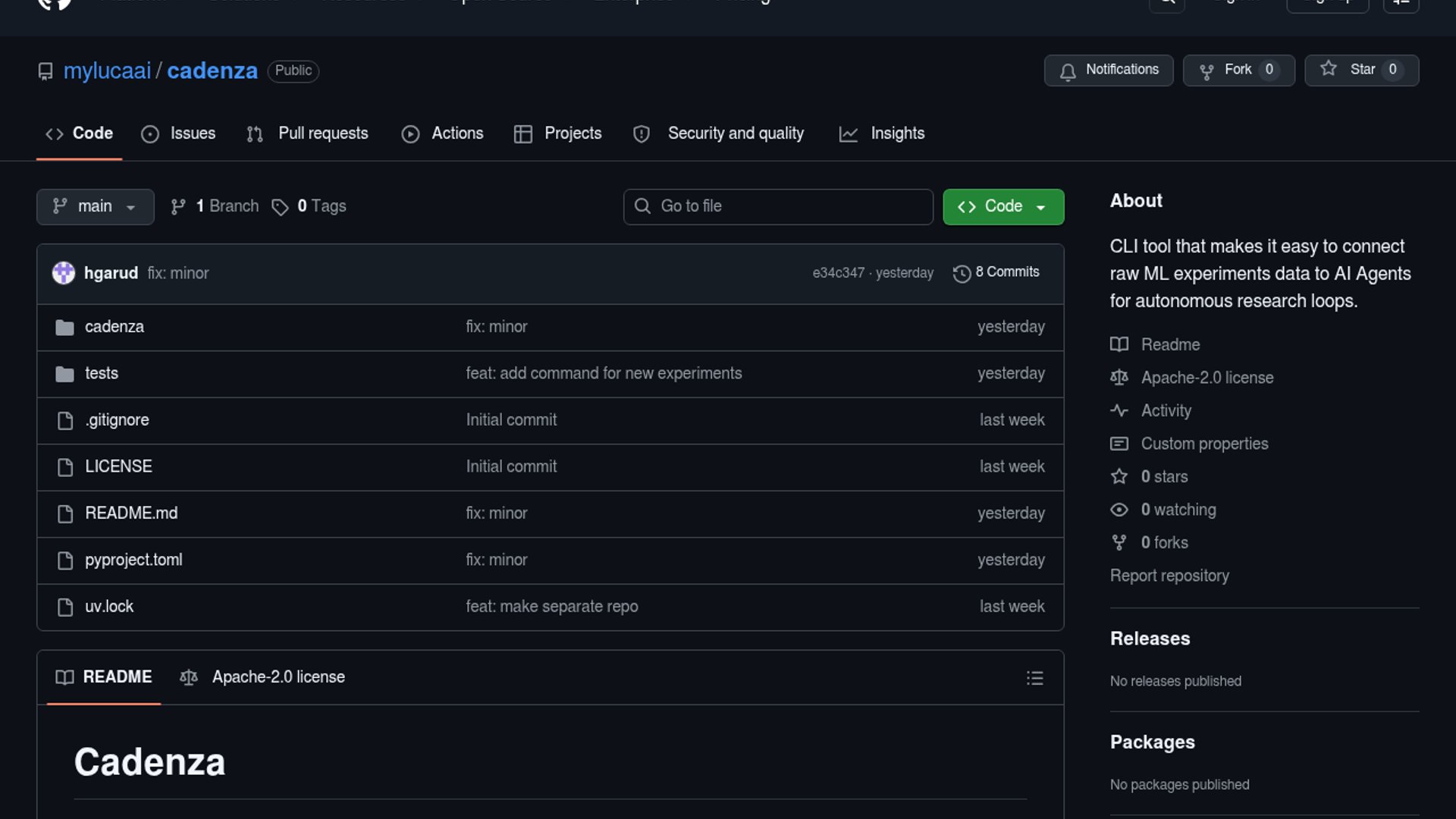The image size is (1456, 819).
Task: Click the commit history clock icon
Action: (x=962, y=274)
